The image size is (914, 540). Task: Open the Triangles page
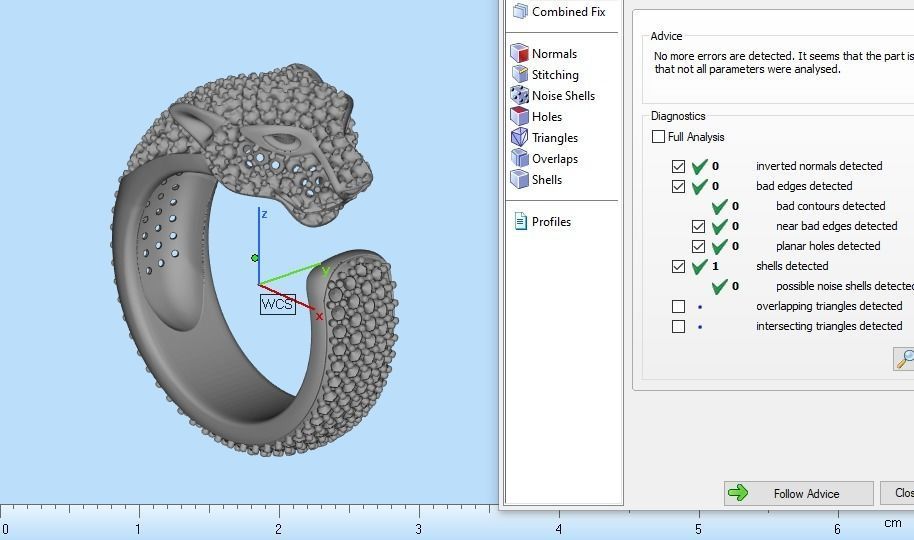(555, 138)
